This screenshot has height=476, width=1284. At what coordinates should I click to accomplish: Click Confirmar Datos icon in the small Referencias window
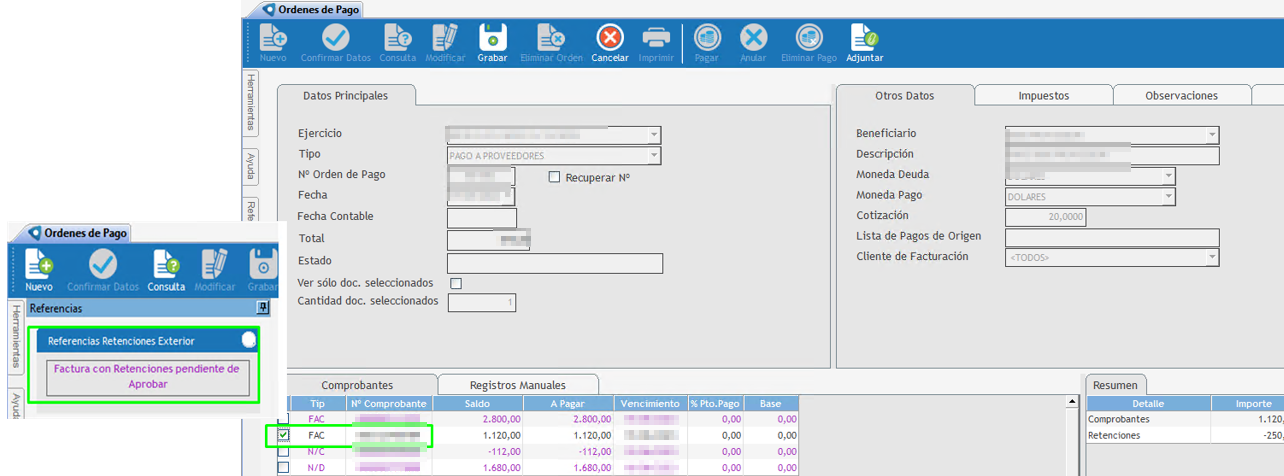click(103, 264)
